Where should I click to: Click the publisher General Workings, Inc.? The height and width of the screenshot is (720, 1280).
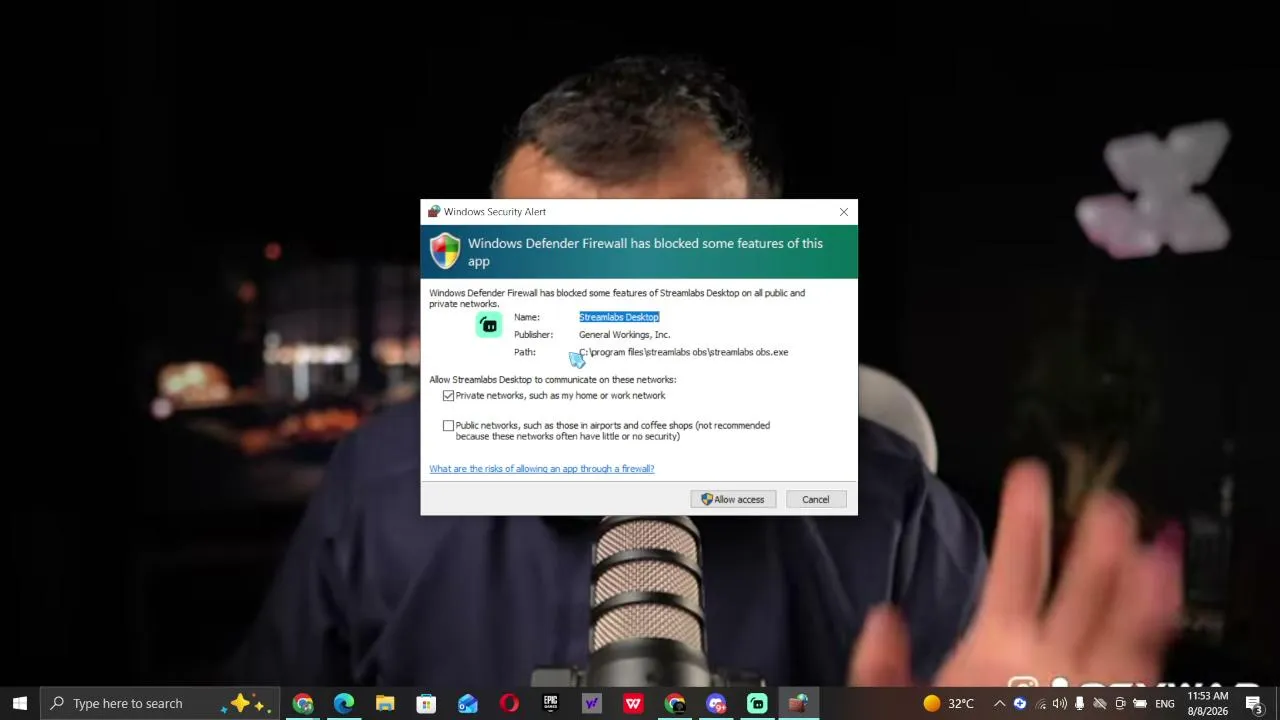(x=625, y=335)
